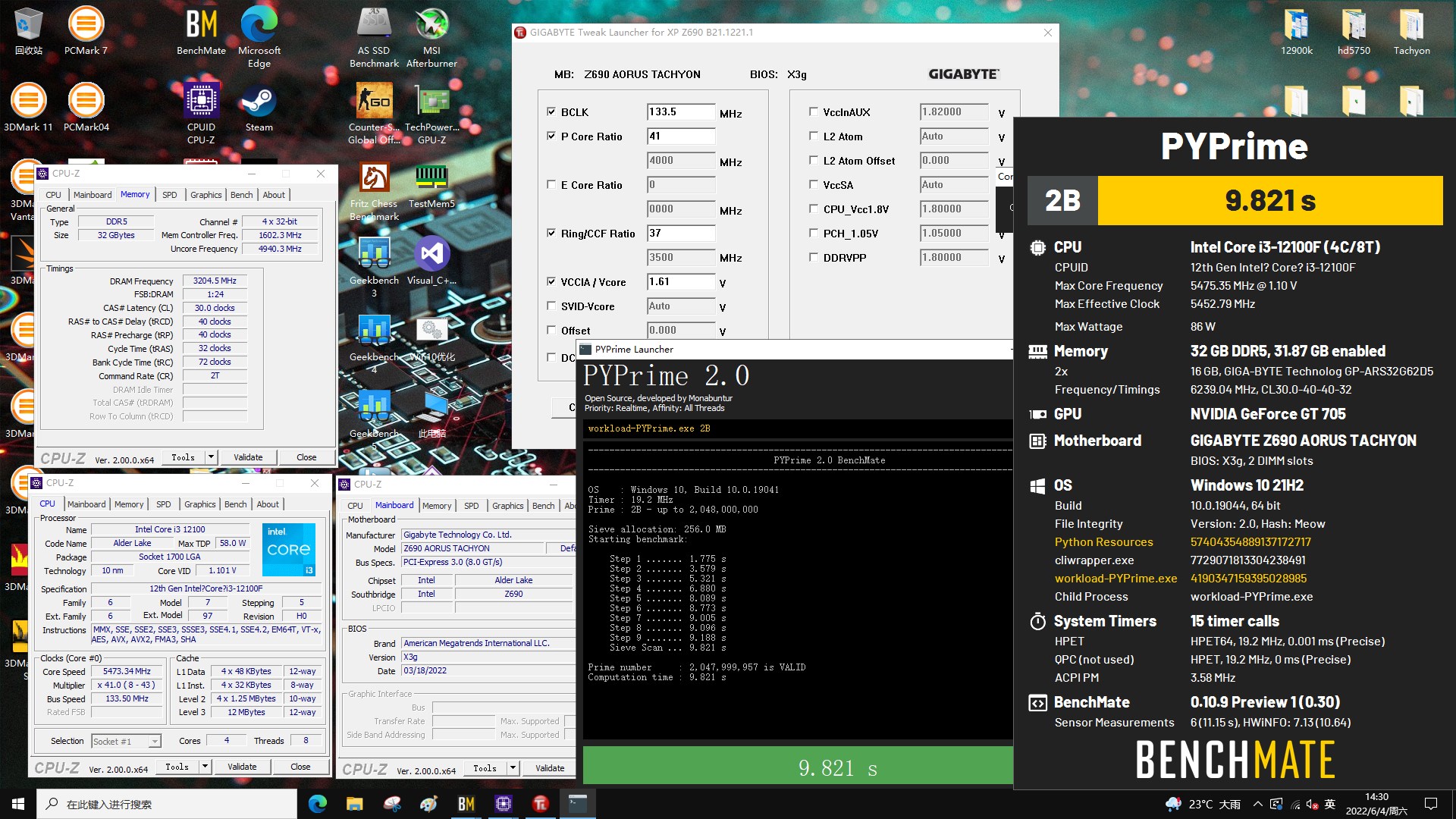The image size is (1456, 819).
Task: Click the BCLK value field showing 133.5
Action: 681,112
